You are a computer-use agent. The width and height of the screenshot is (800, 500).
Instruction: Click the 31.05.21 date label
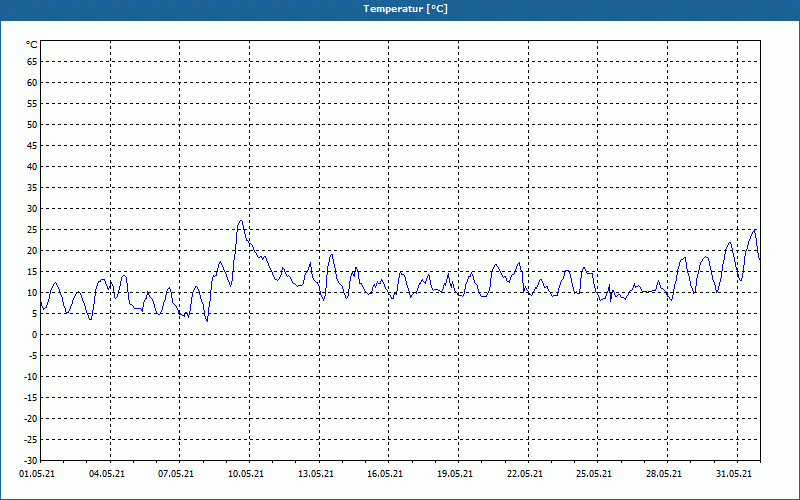734,474
